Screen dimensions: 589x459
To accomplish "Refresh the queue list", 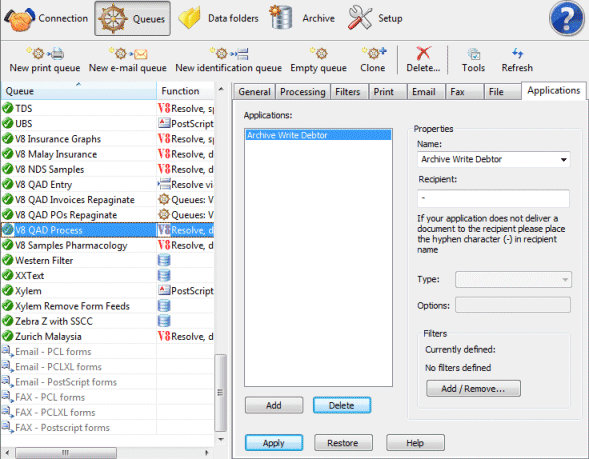I will tap(517, 60).
